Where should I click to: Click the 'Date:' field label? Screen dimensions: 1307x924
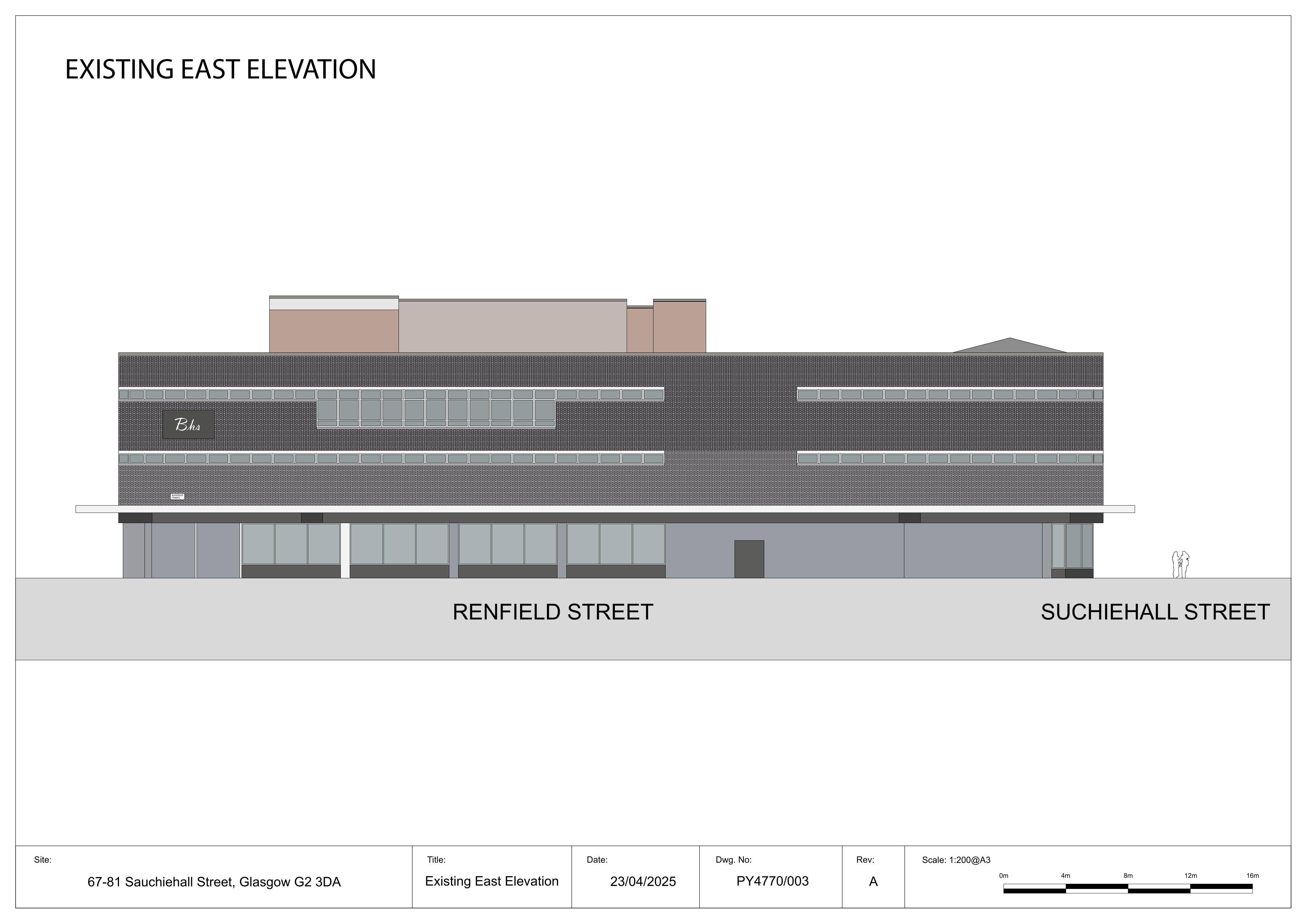click(597, 860)
